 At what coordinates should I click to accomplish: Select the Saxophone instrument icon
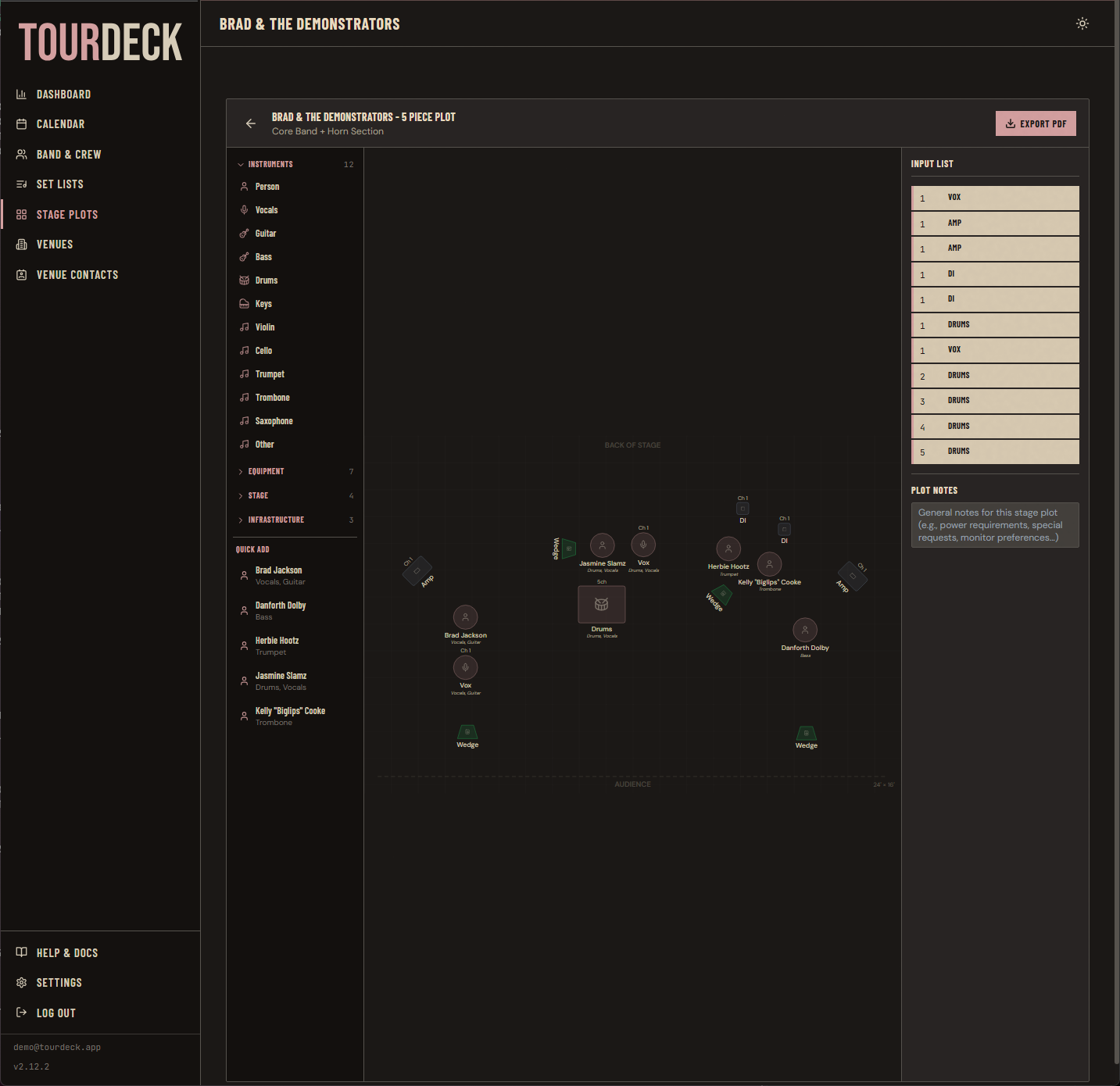coord(245,420)
